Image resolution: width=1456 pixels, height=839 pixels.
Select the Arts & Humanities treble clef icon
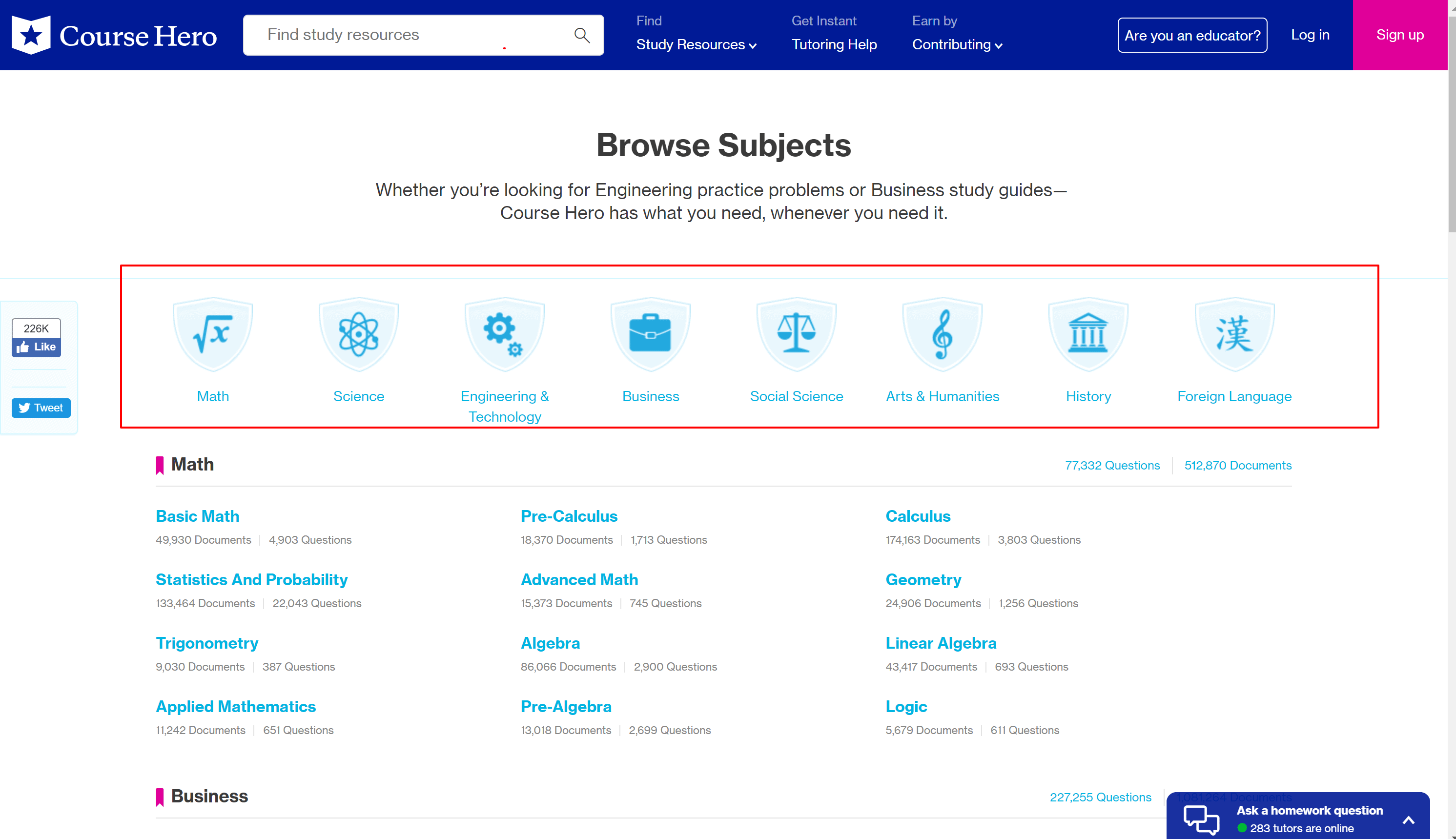[942, 334]
